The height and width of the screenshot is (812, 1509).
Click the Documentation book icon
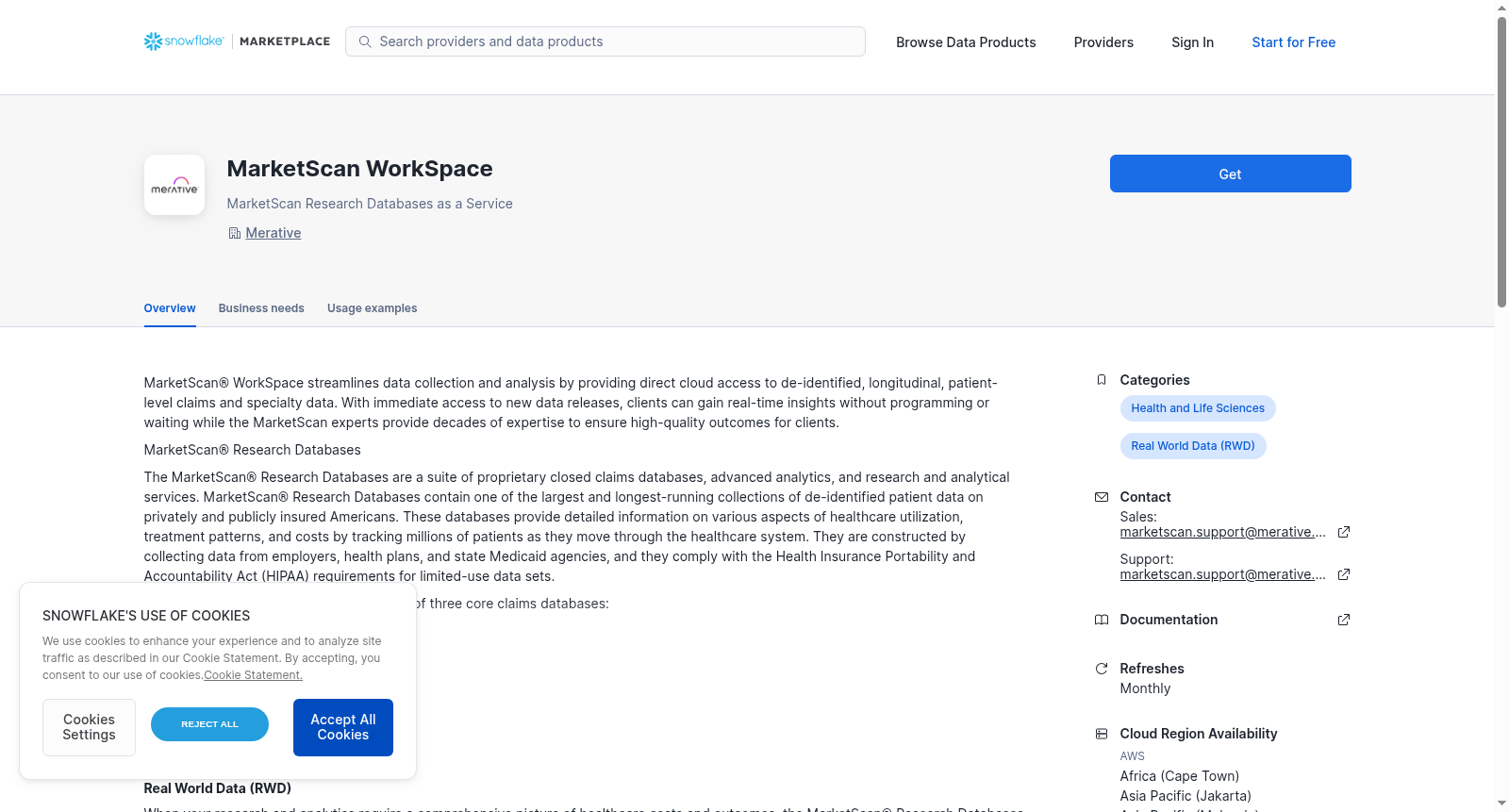pos(1101,620)
